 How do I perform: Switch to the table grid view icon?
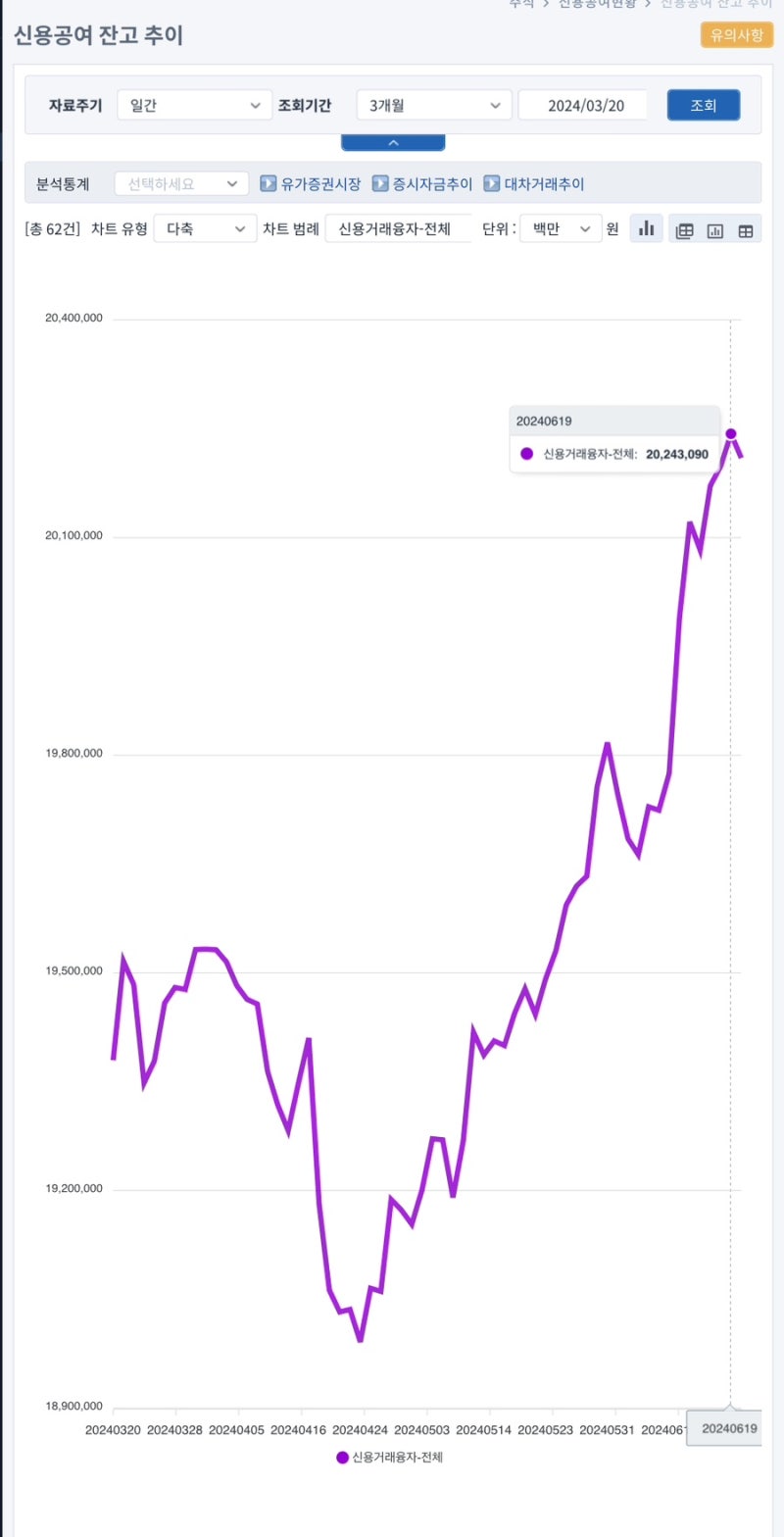pos(746,229)
